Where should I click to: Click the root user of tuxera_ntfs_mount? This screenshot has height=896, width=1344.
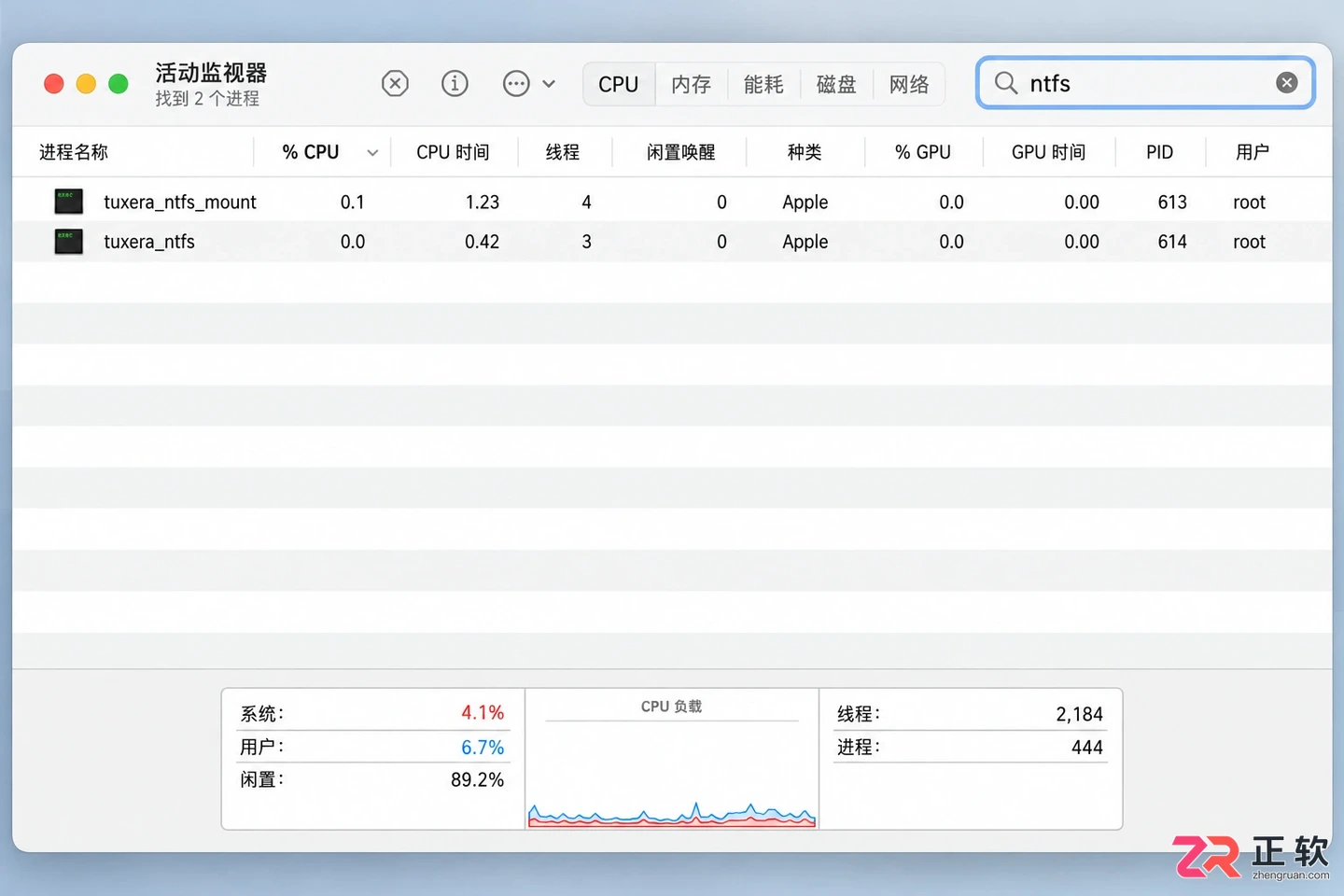tap(1250, 202)
